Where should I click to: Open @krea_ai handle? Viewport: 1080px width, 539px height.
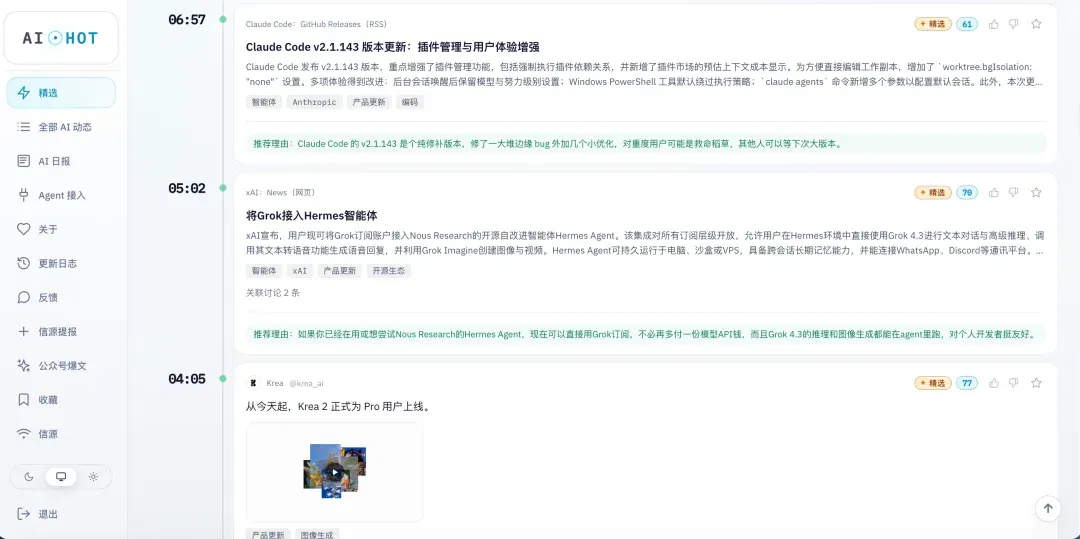(x=306, y=383)
